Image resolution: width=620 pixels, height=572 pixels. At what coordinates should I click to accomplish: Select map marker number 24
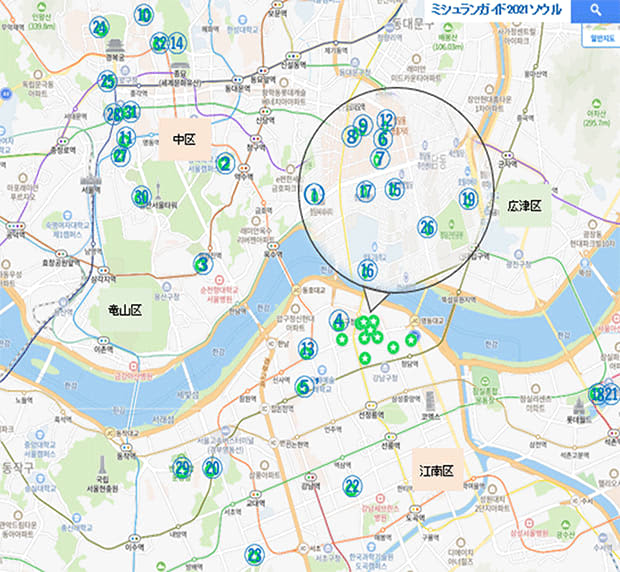click(99, 28)
